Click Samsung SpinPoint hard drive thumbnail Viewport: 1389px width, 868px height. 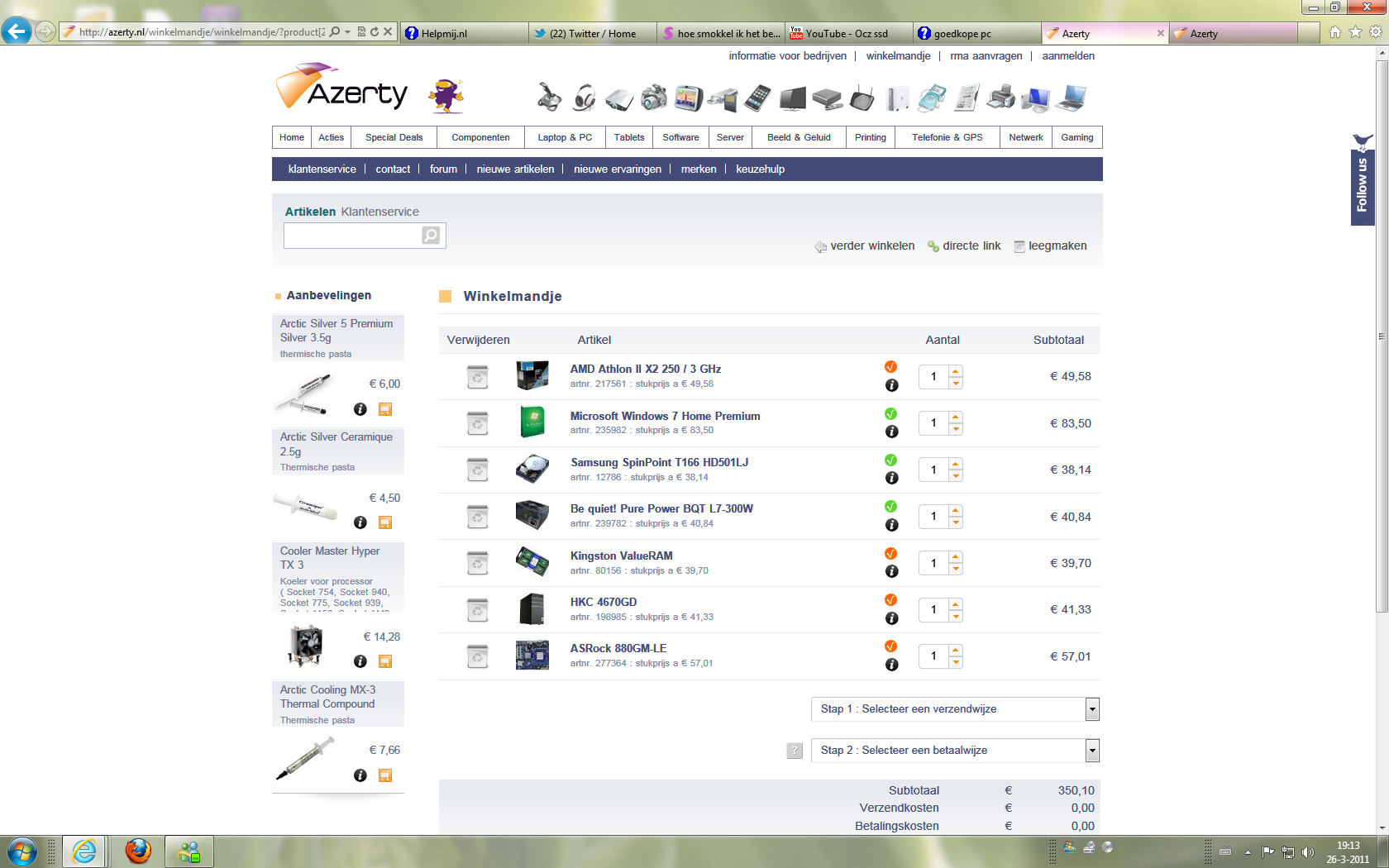(532, 470)
